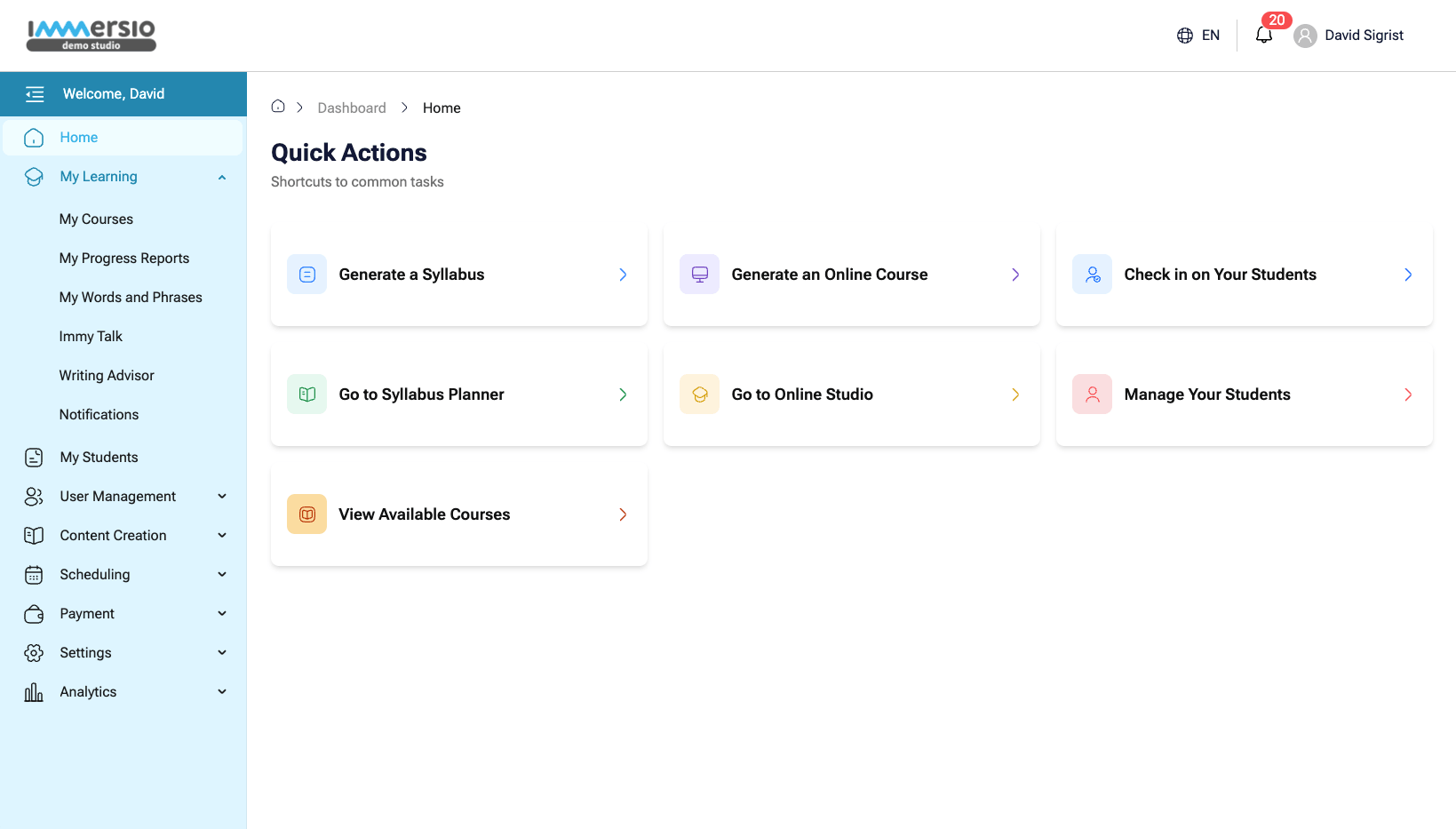The width and height of the screenshot is (1456, 829).
Task: Open language selector globe icon
Action: (x=1185, y=36)
